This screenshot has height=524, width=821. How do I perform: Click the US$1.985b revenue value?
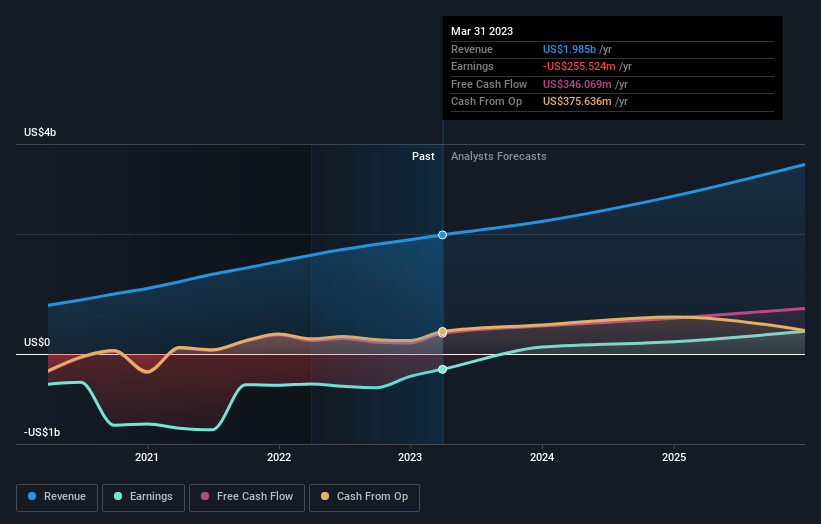point(569,49)
